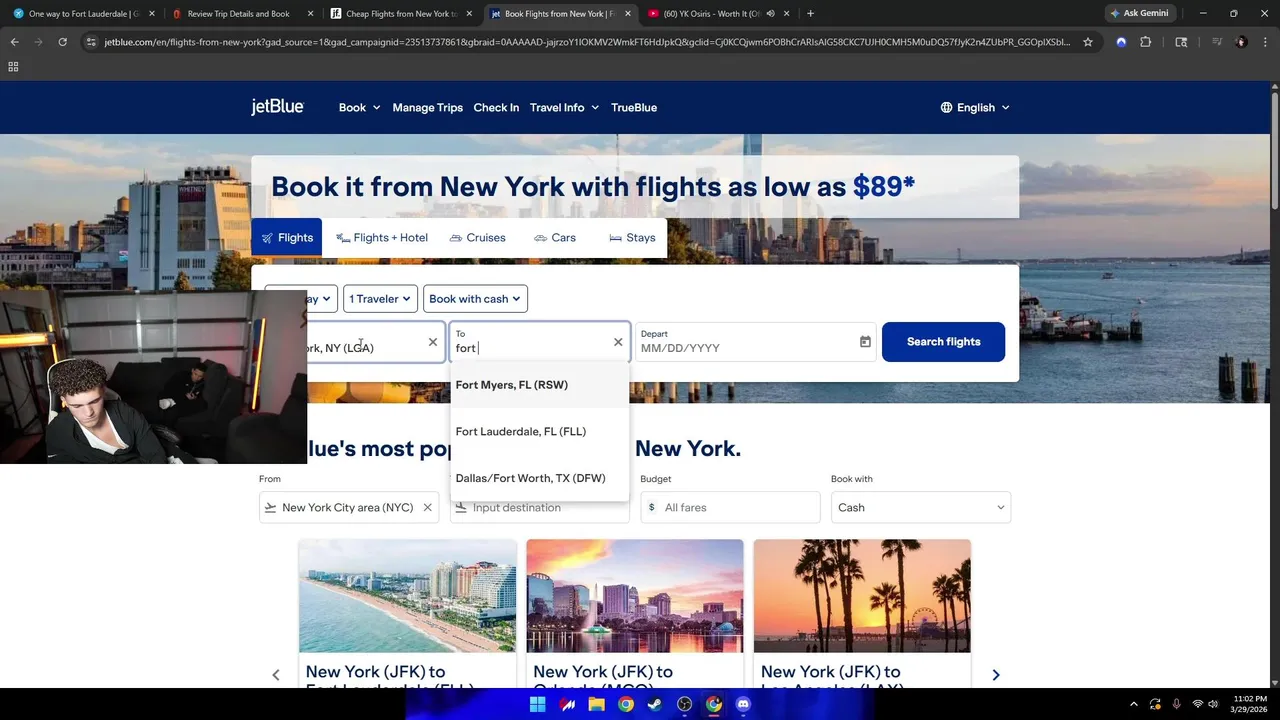The width and height of the screenshot is (1280, 720).
Task: Switch to Review Trip Details browser tab
Action: tap(240, 14)
